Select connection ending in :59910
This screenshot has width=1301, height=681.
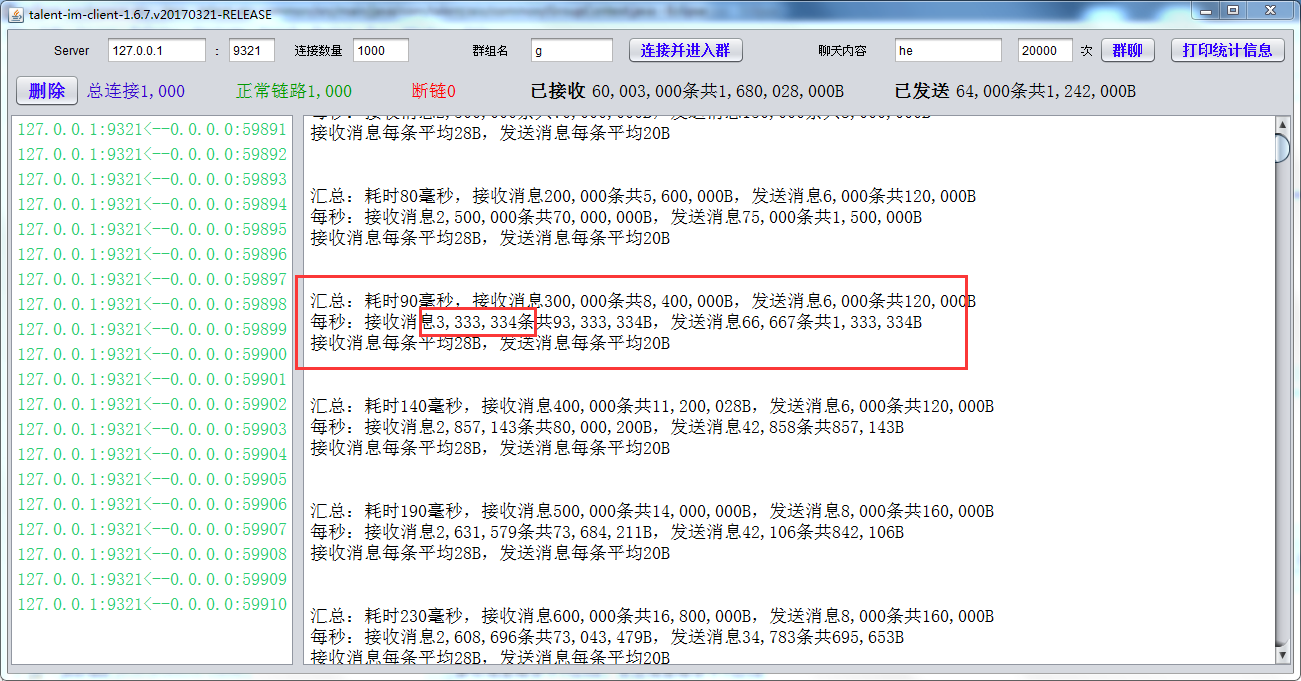tap(152, 604)
